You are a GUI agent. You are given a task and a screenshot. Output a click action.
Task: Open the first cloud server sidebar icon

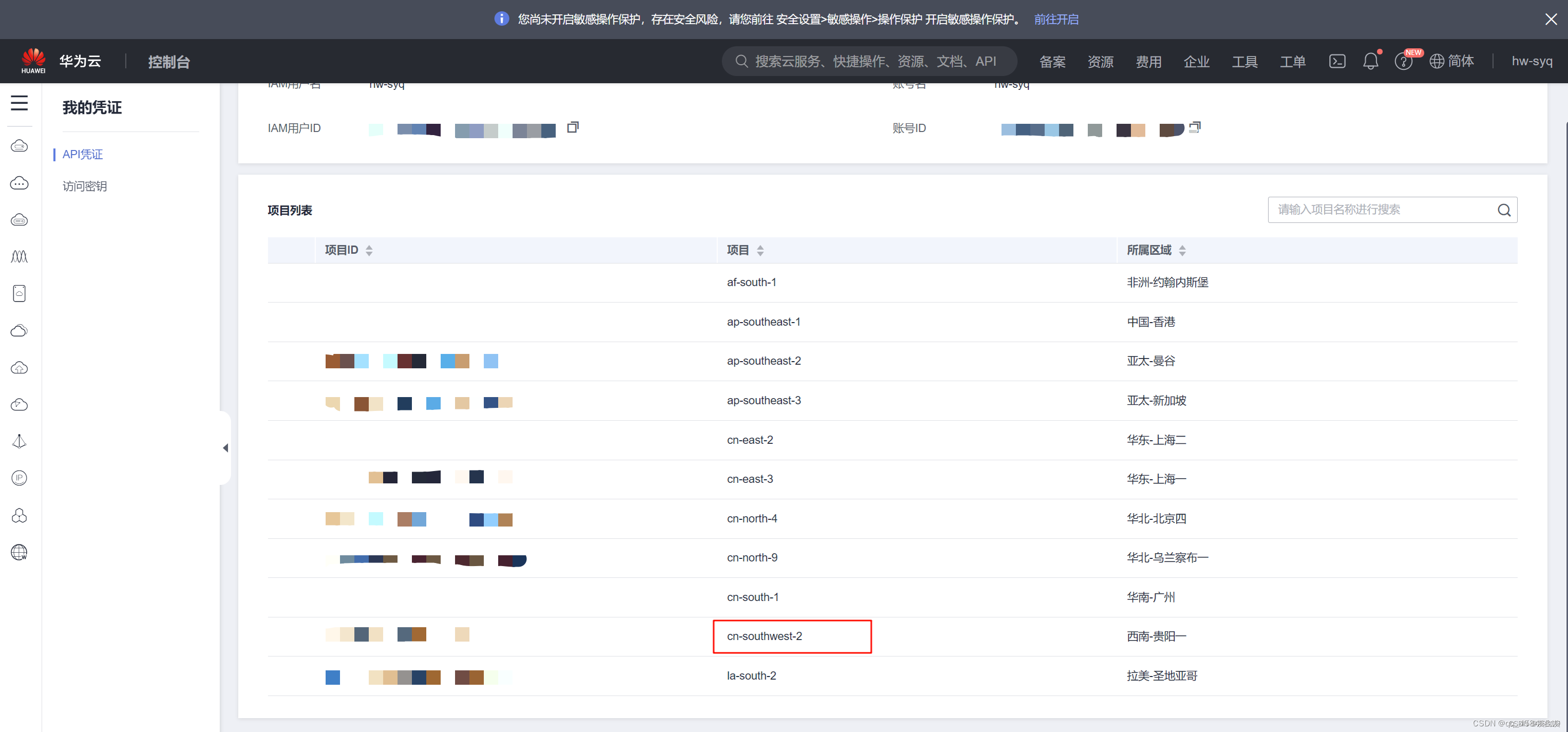click(20, 146)
